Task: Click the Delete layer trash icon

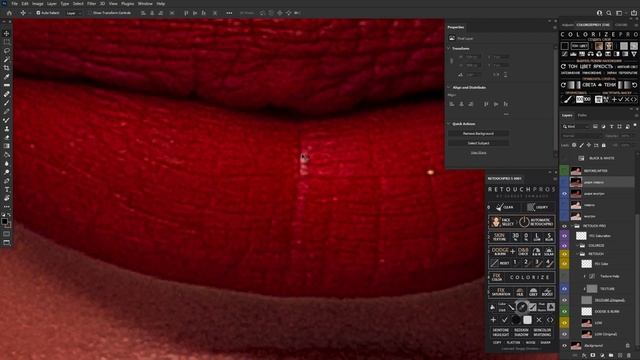Action: tap(629, 356)
